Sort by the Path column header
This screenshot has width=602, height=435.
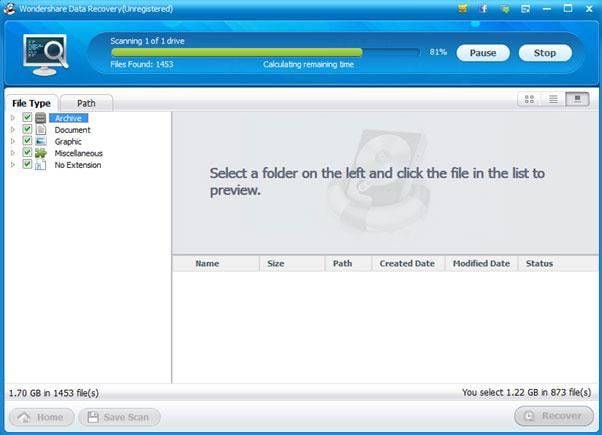[348, 263]
